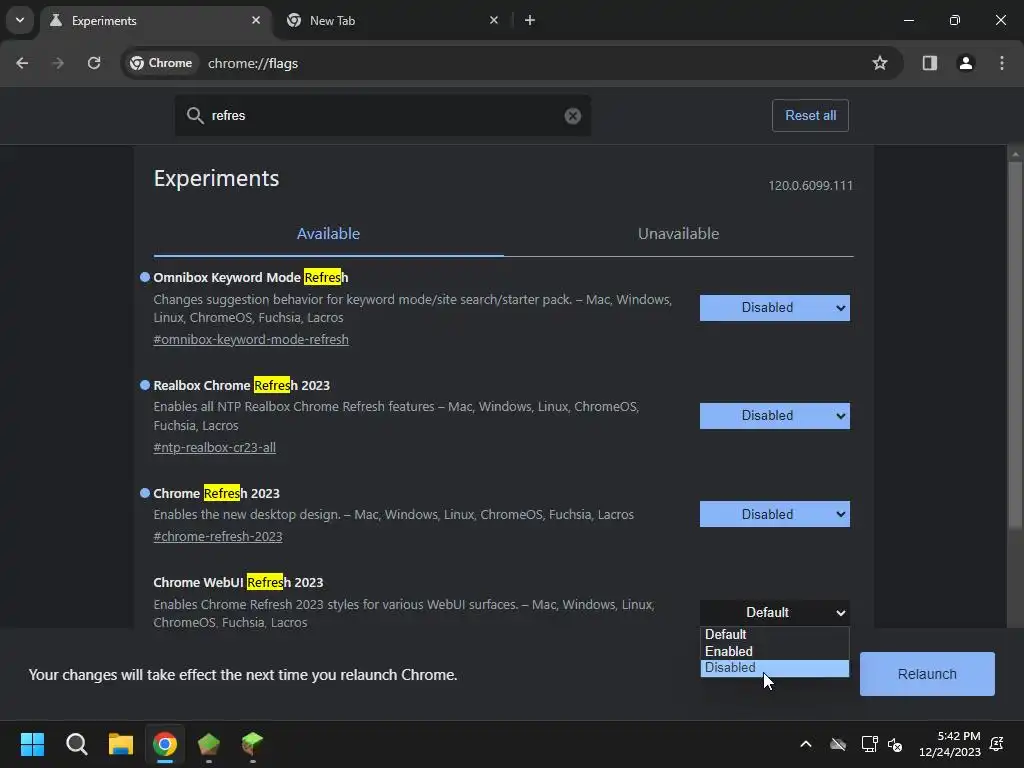Click the Omnibox Keyword Mode Refresh title

tap(251, 278)
